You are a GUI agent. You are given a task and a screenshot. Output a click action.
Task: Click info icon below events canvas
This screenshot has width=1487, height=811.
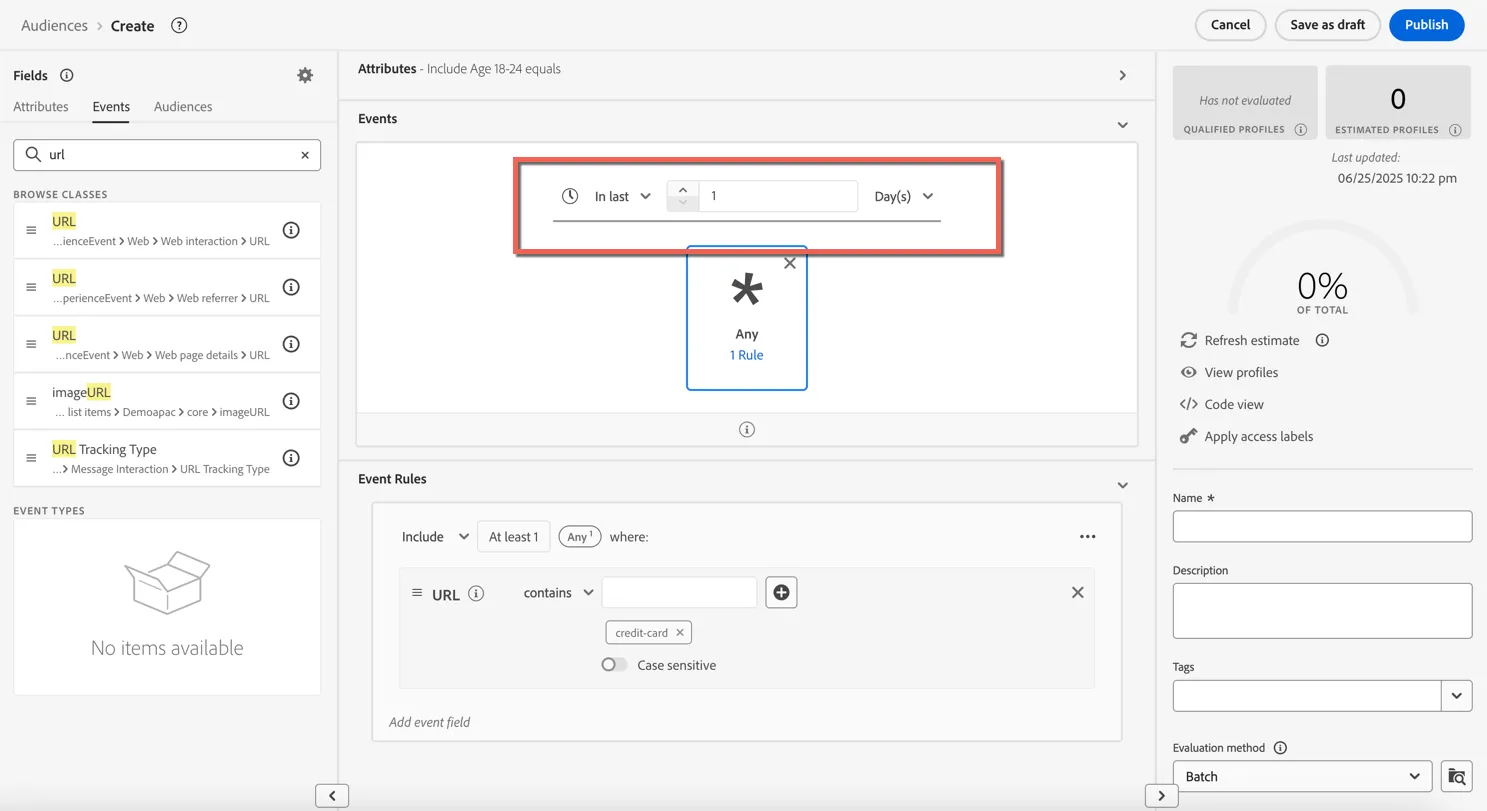[x=747, y=429]
